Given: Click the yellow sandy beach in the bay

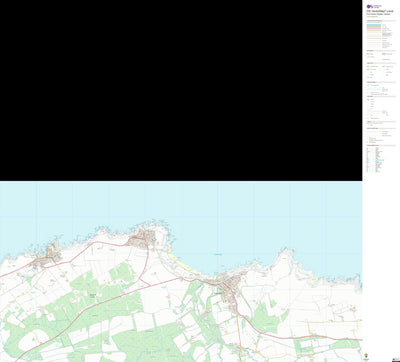Looking at the screenshot, I should (182, 262).
